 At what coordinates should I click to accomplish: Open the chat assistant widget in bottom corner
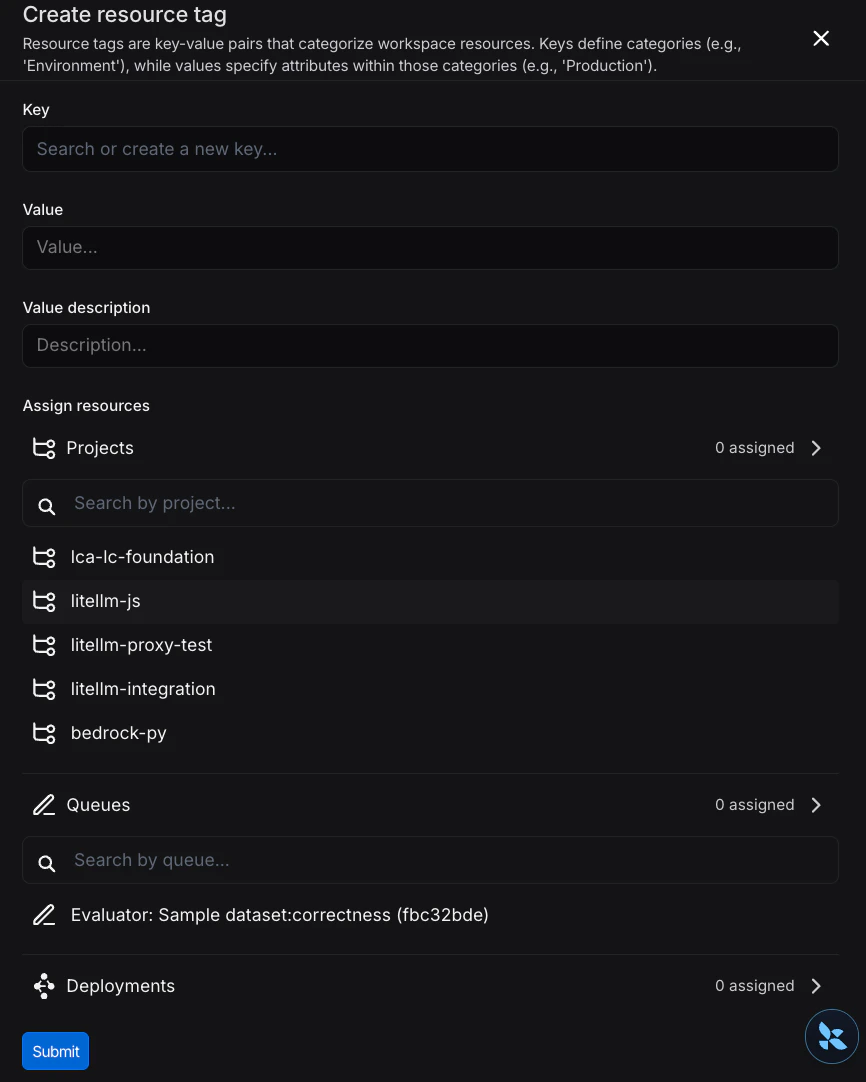tap(832, 1036)
